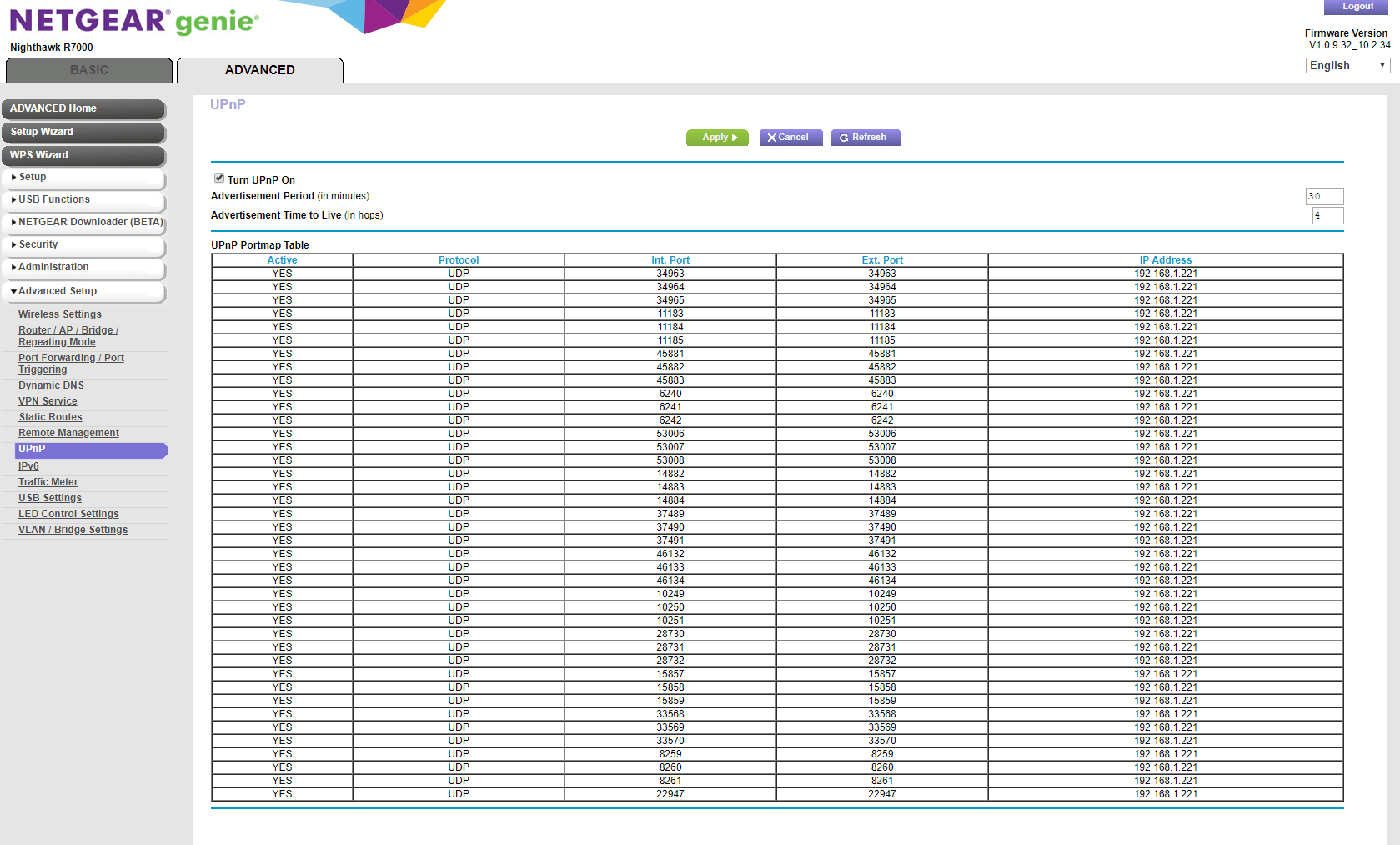The image size is (1400, 845).
Task: Launch the Setup Wizard
Action: pyautogui.click(x=83, y=132)
